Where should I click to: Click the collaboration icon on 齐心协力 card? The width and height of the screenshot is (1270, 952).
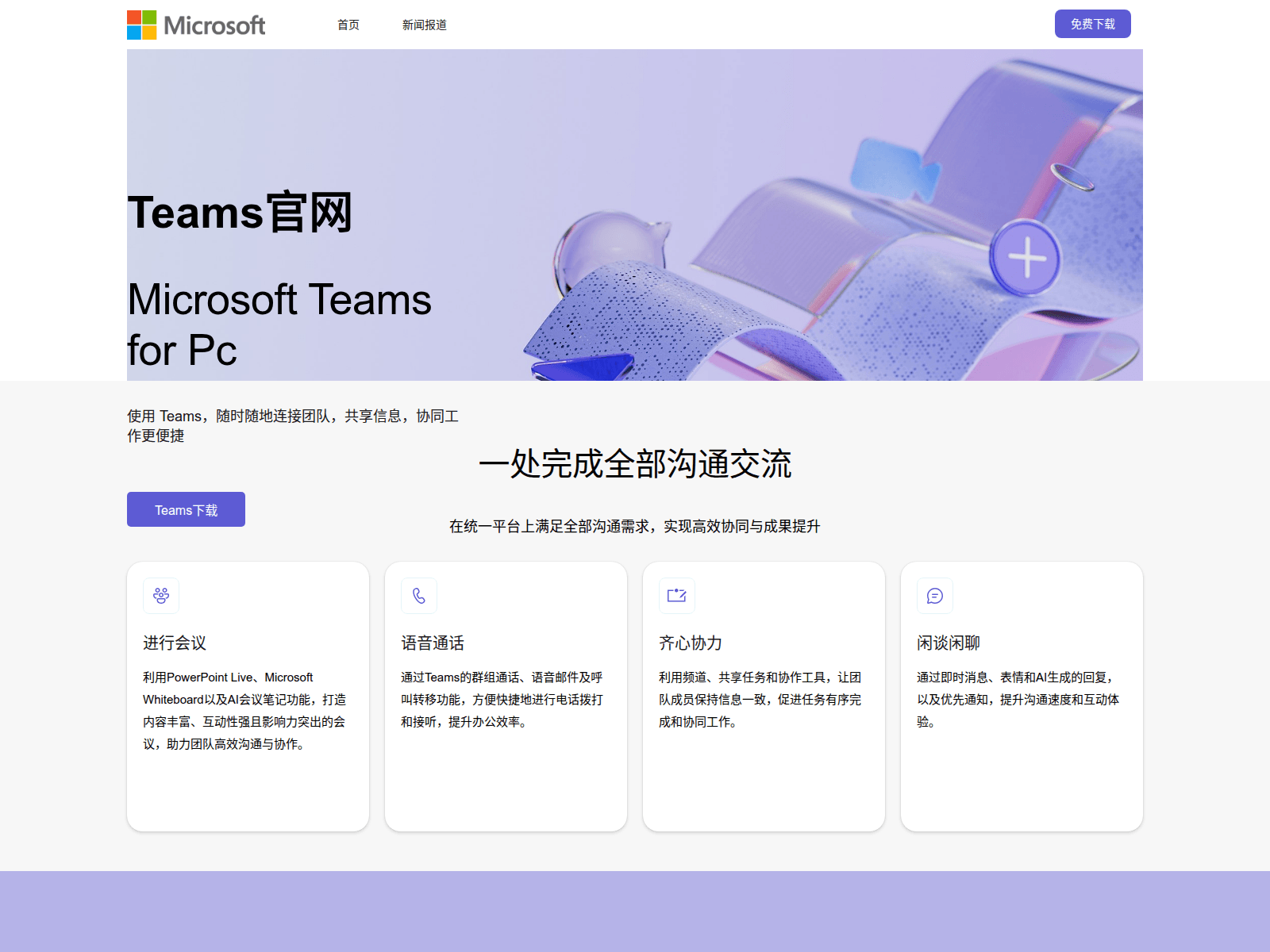point(676,596)
